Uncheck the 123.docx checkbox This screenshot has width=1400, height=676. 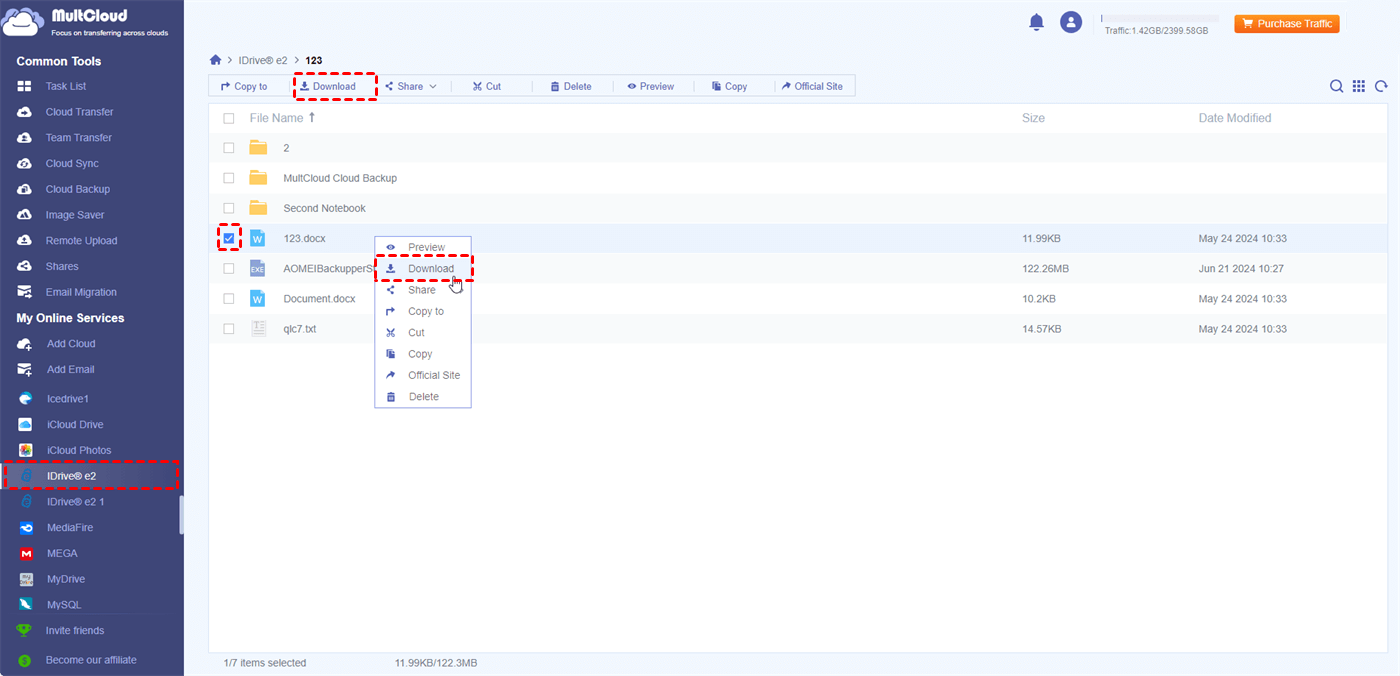coord(229,239)
